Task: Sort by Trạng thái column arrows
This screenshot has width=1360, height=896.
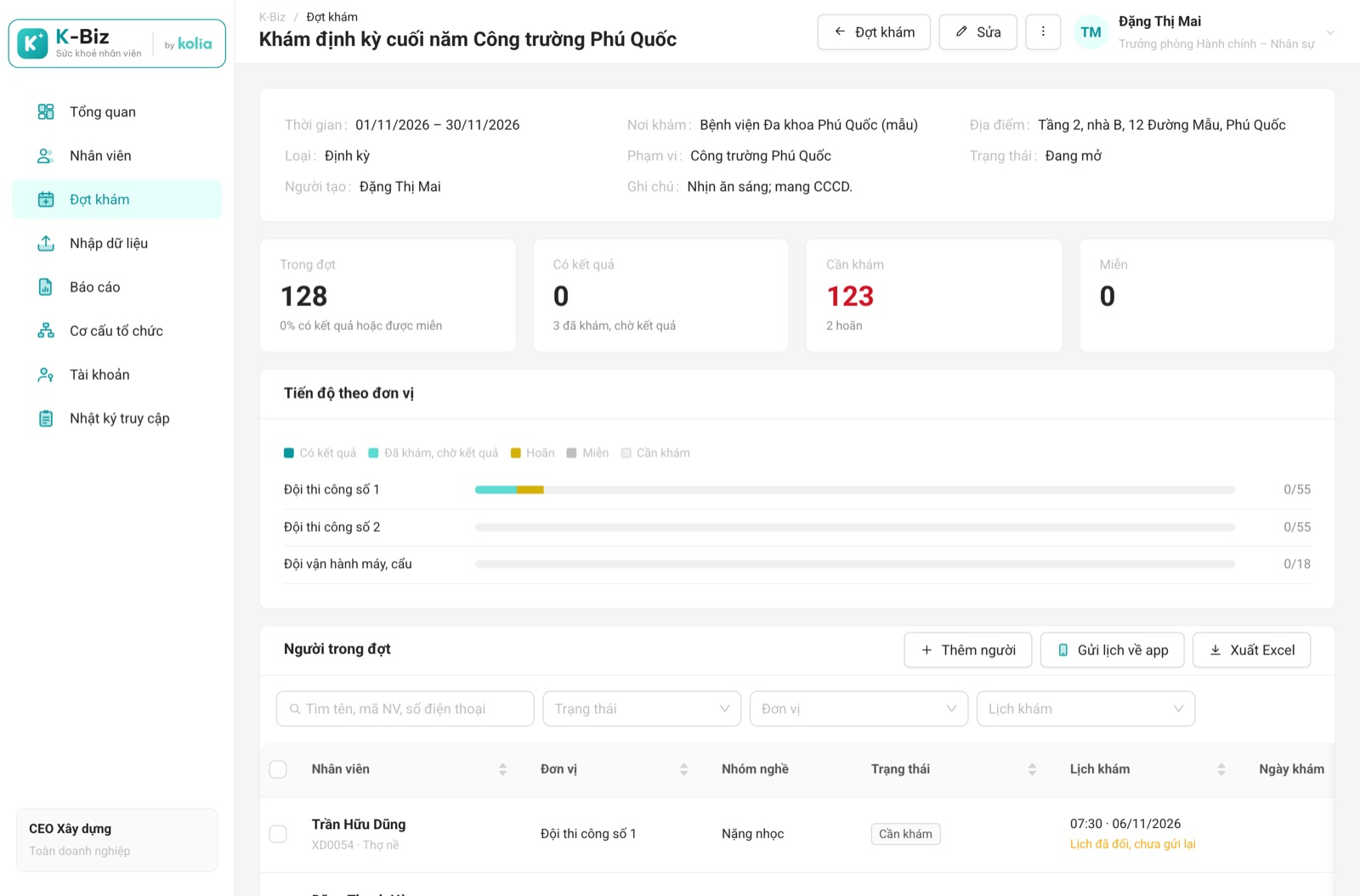Action: 1032,769
